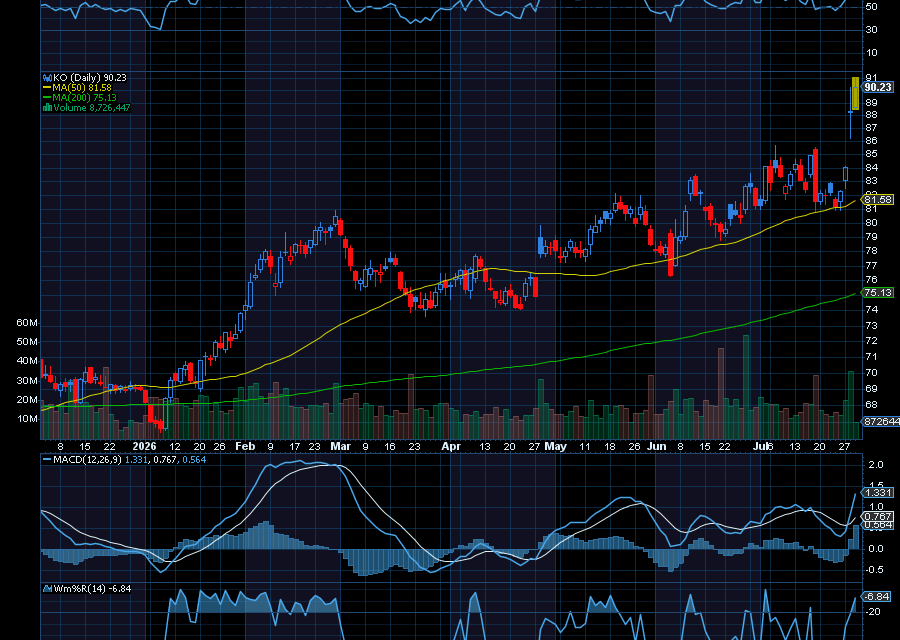
Task: Click the "Feb" month label on date axis
Action: click(245, 446)
